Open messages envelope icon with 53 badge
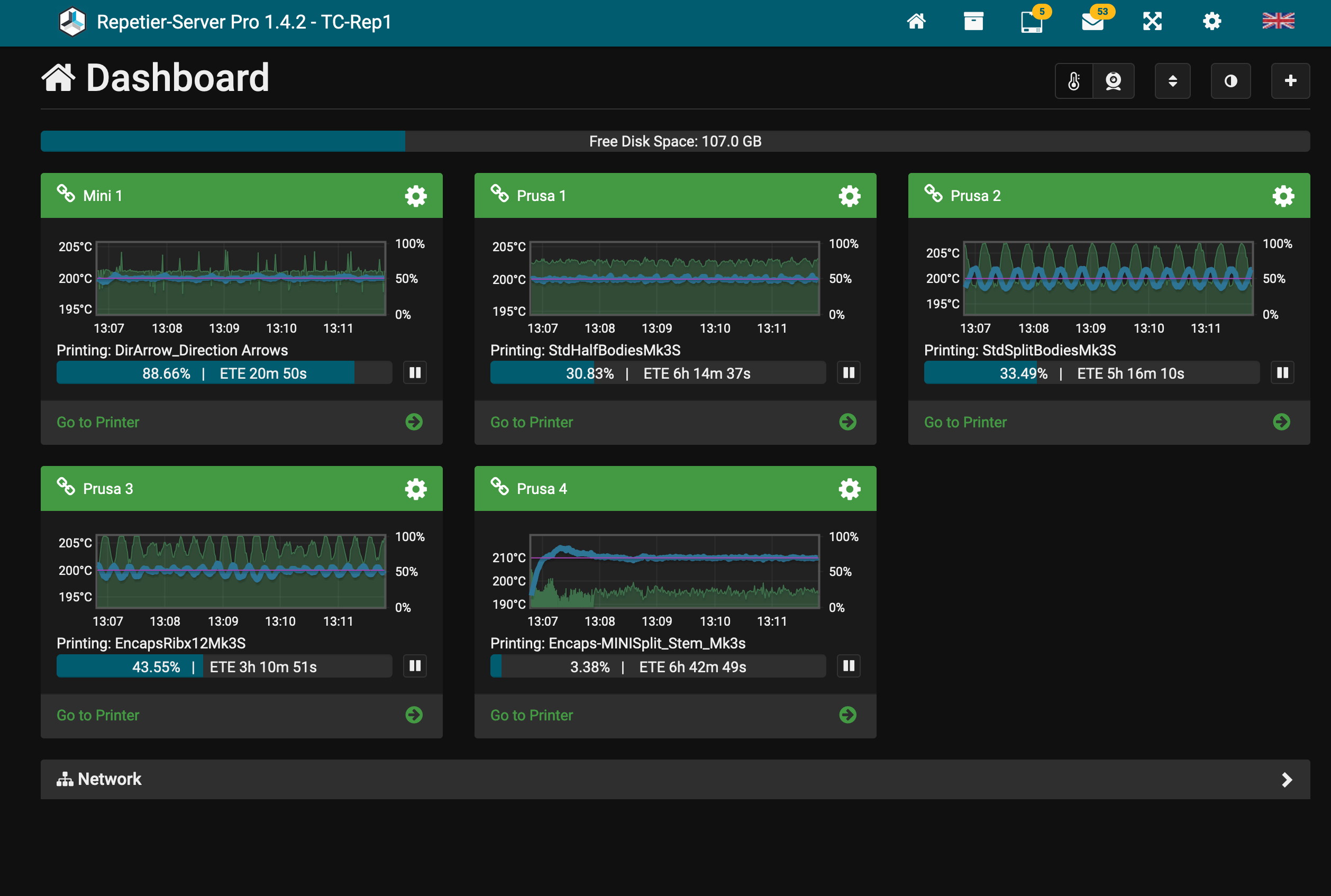Screen dimensions: 1331x896 (x=1093, y=22)
